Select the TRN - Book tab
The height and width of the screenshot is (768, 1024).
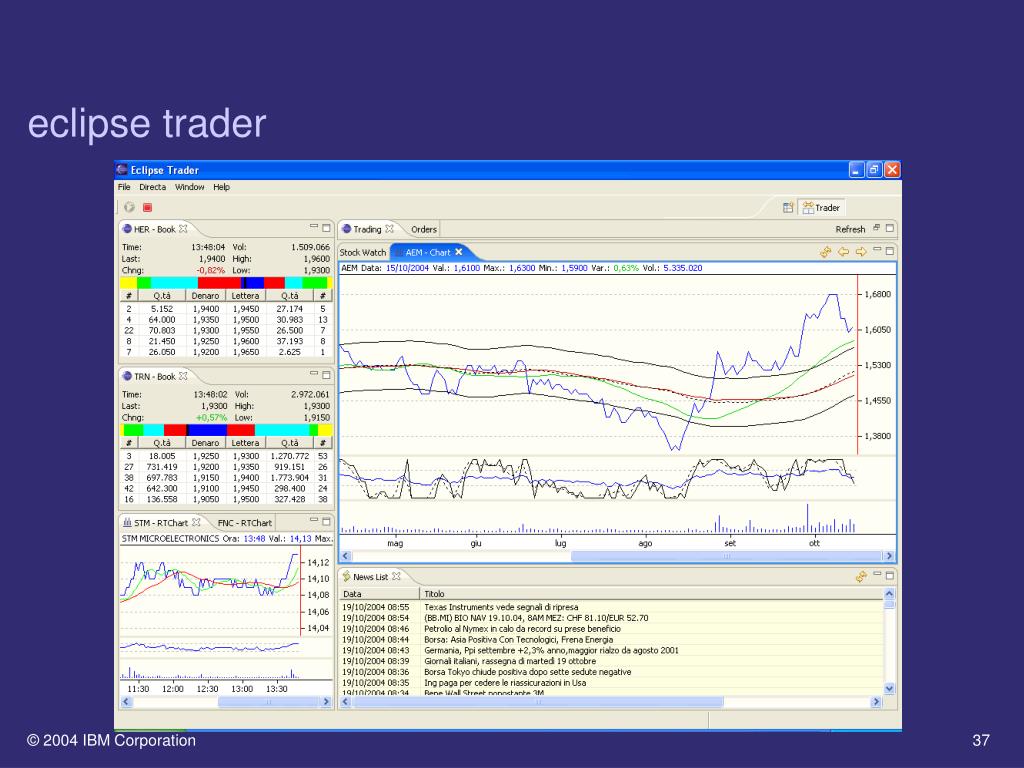pos(155,376)
